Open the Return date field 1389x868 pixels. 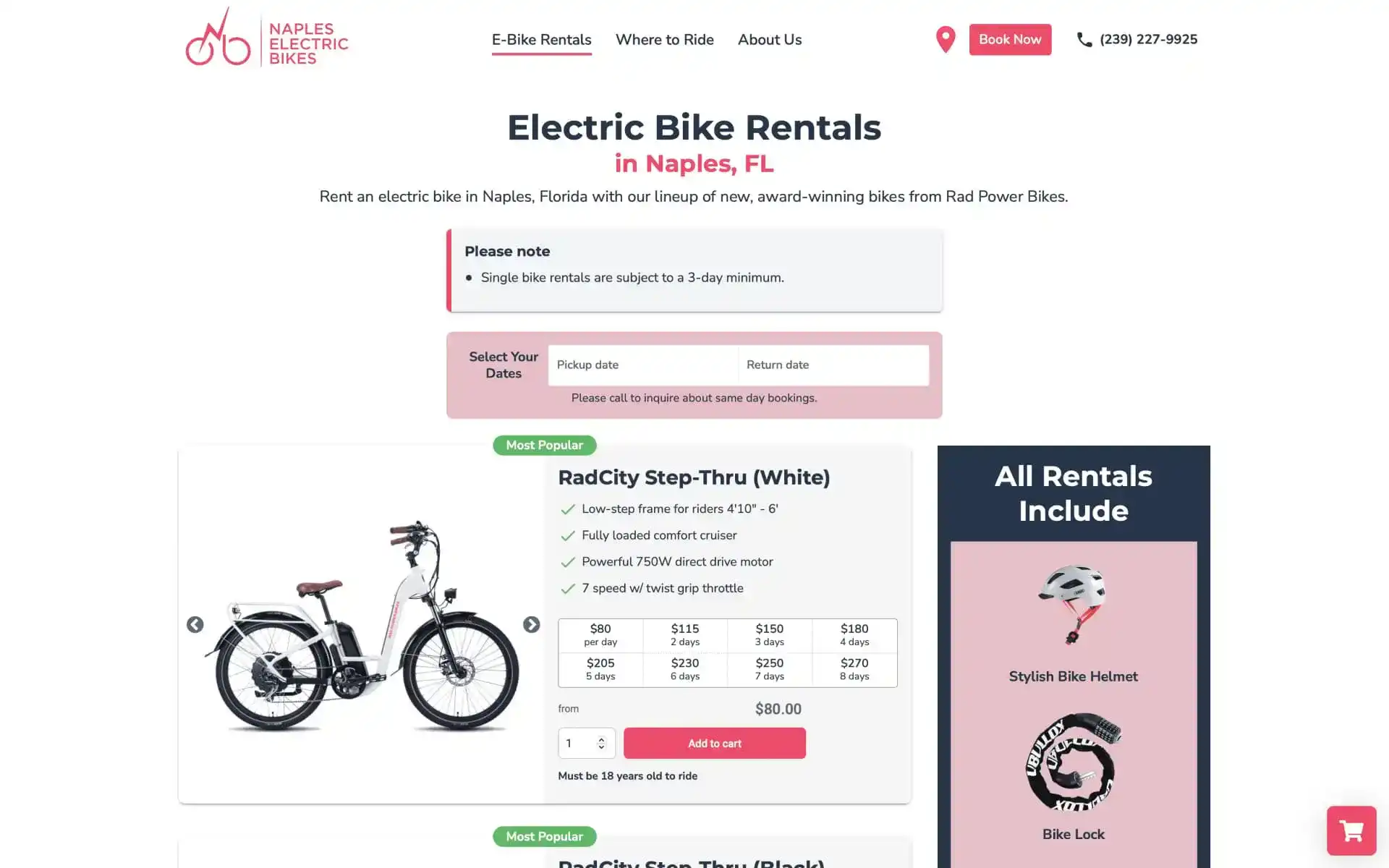(x=833, y=365)
